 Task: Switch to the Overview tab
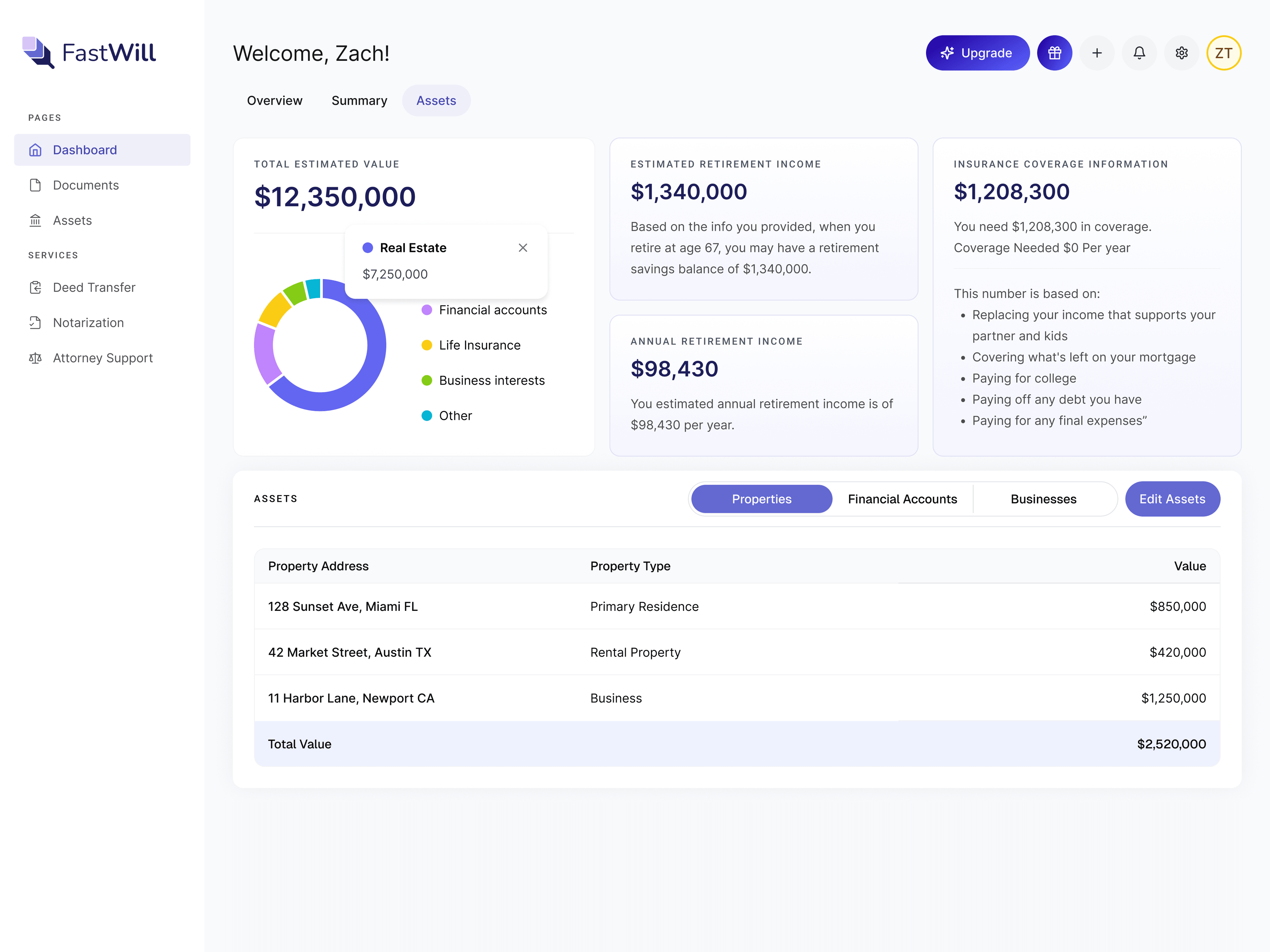(x=275, y=100)
